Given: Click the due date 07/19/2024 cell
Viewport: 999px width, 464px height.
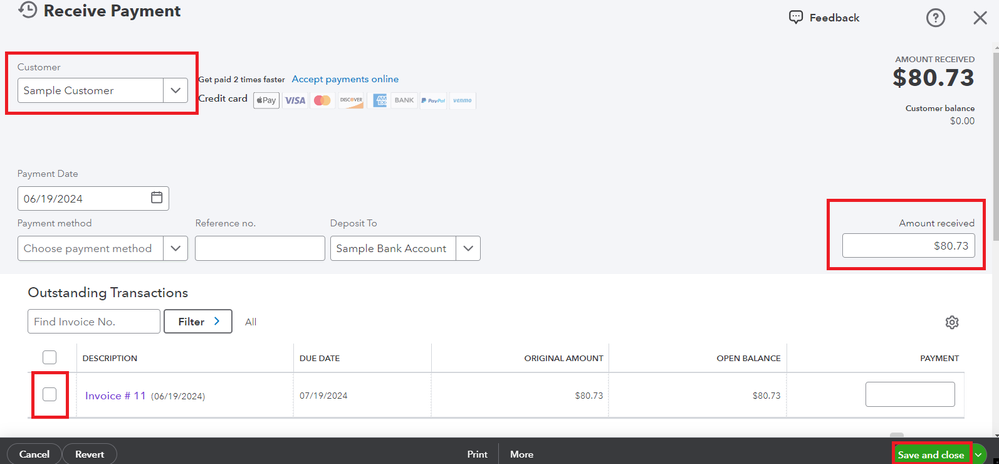Looking at the screenshot, I should click(324, 395).
